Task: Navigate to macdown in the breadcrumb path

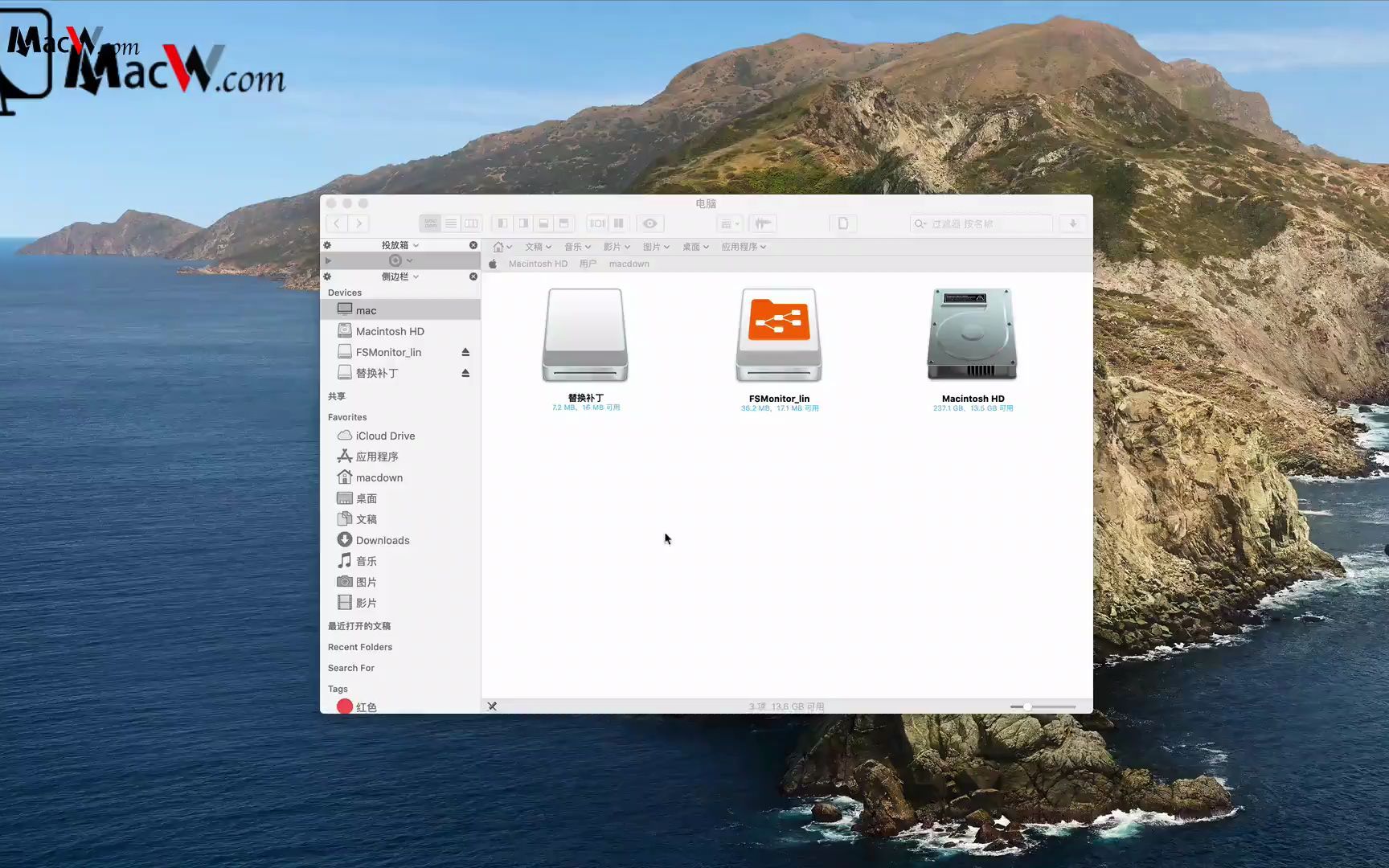Action: (629, 264)
